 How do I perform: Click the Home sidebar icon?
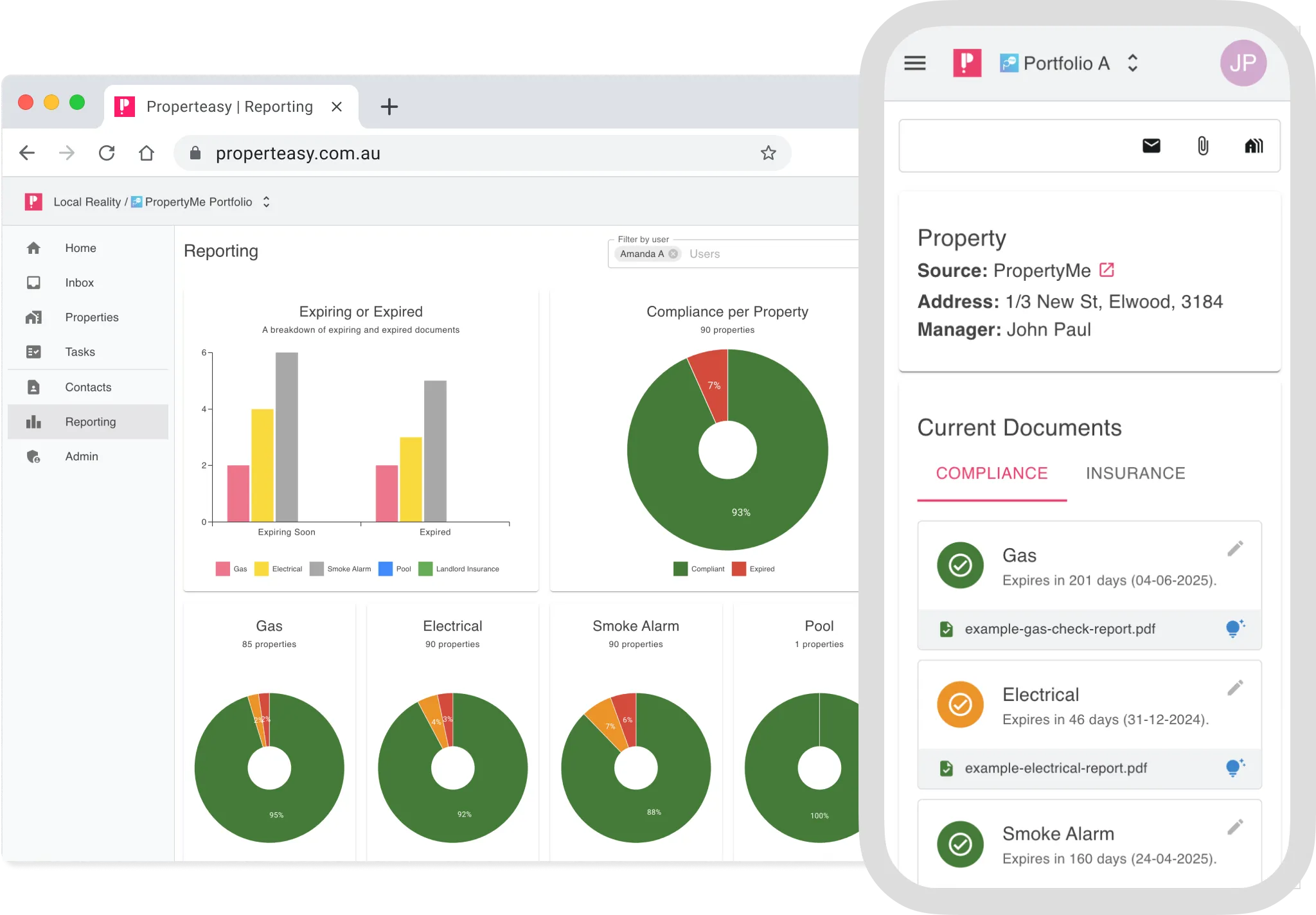click(34, 248)
